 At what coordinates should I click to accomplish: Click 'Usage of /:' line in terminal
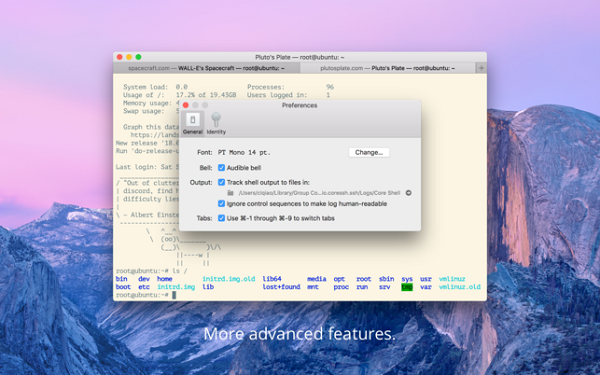pos(179,95)
